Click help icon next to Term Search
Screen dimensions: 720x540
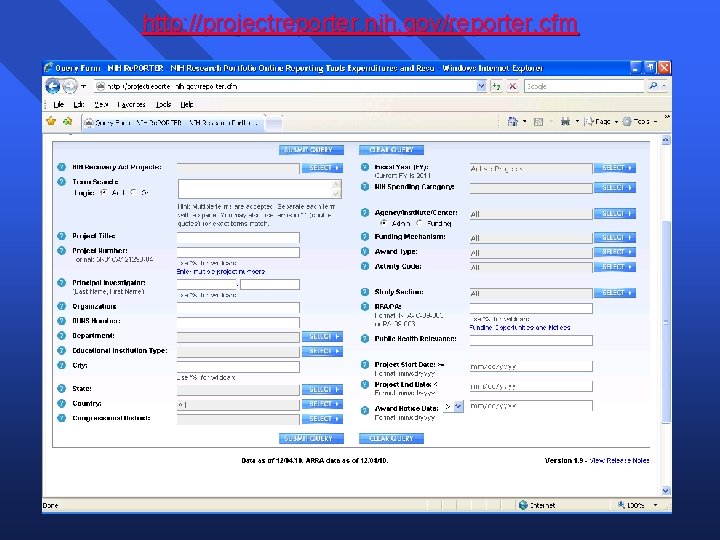pyautogui.click(x=62, y=182)
